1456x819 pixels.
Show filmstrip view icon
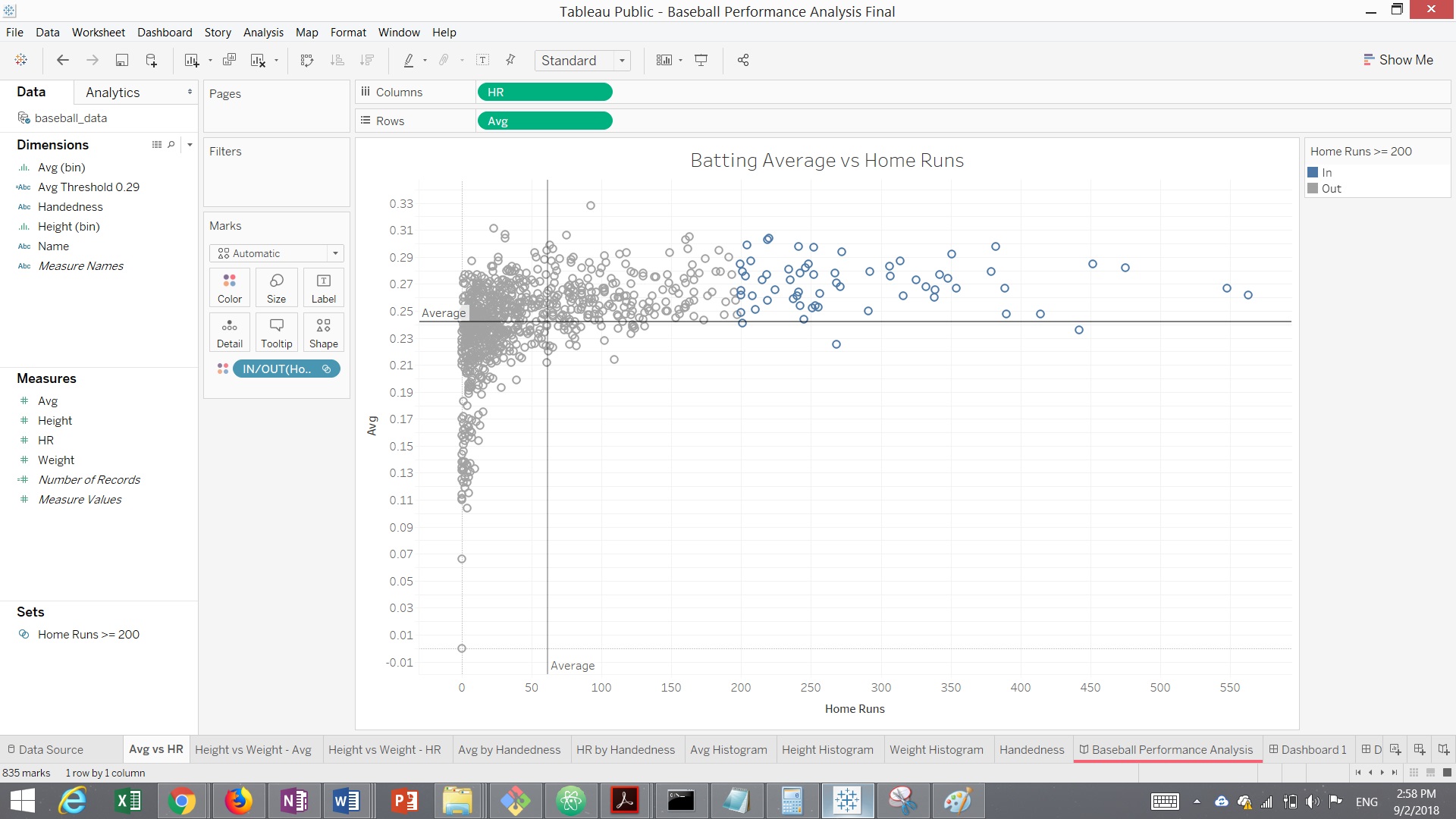1430,773
